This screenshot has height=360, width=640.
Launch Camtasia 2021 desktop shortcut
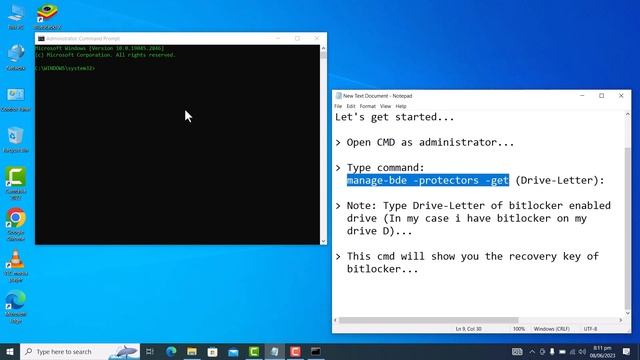coord(16,182)
